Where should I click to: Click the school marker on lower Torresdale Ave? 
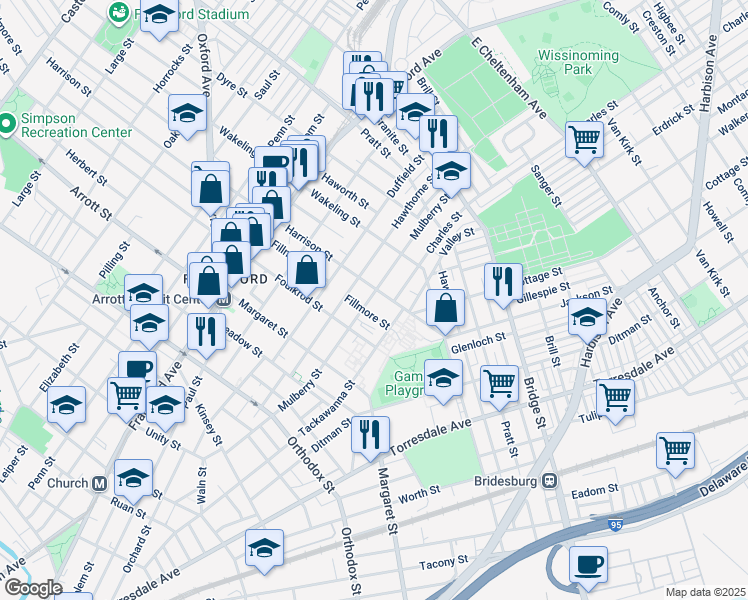pos(265,552)
